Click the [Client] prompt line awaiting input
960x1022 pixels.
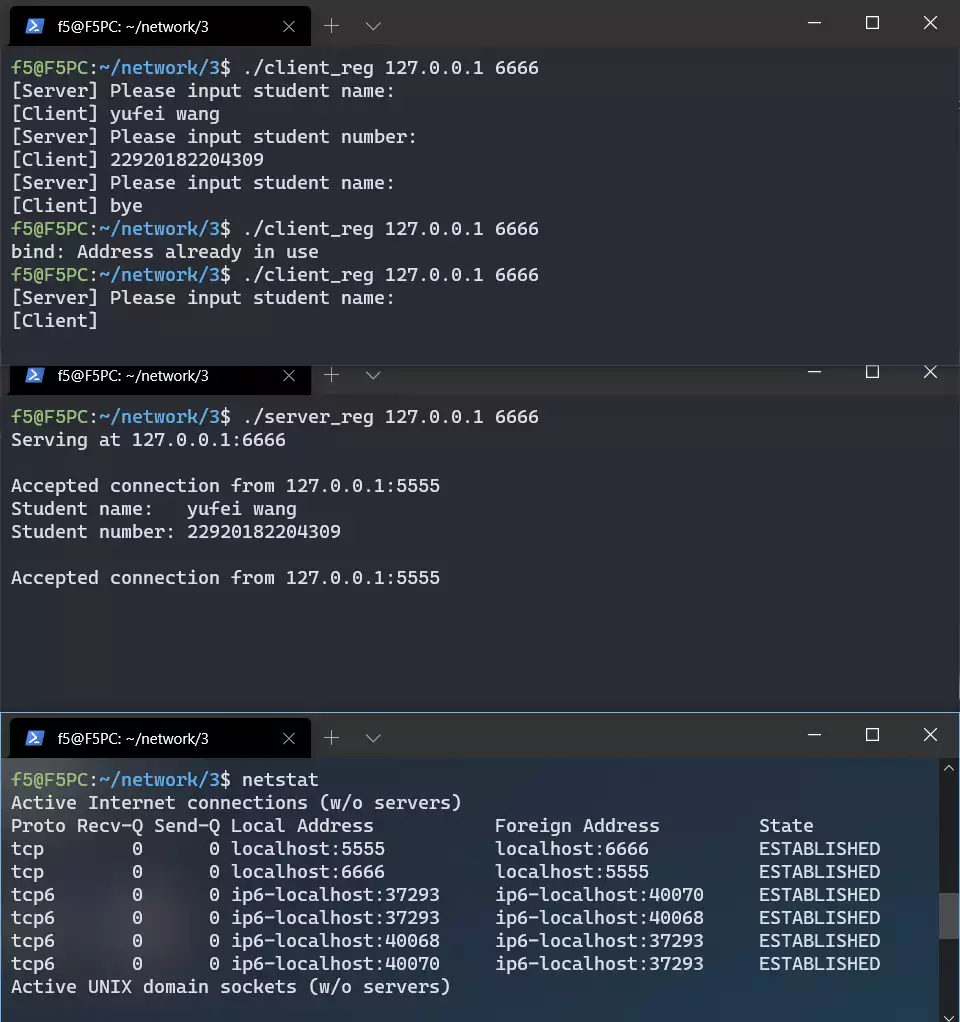pyautogui.click(x=55, y=321)
